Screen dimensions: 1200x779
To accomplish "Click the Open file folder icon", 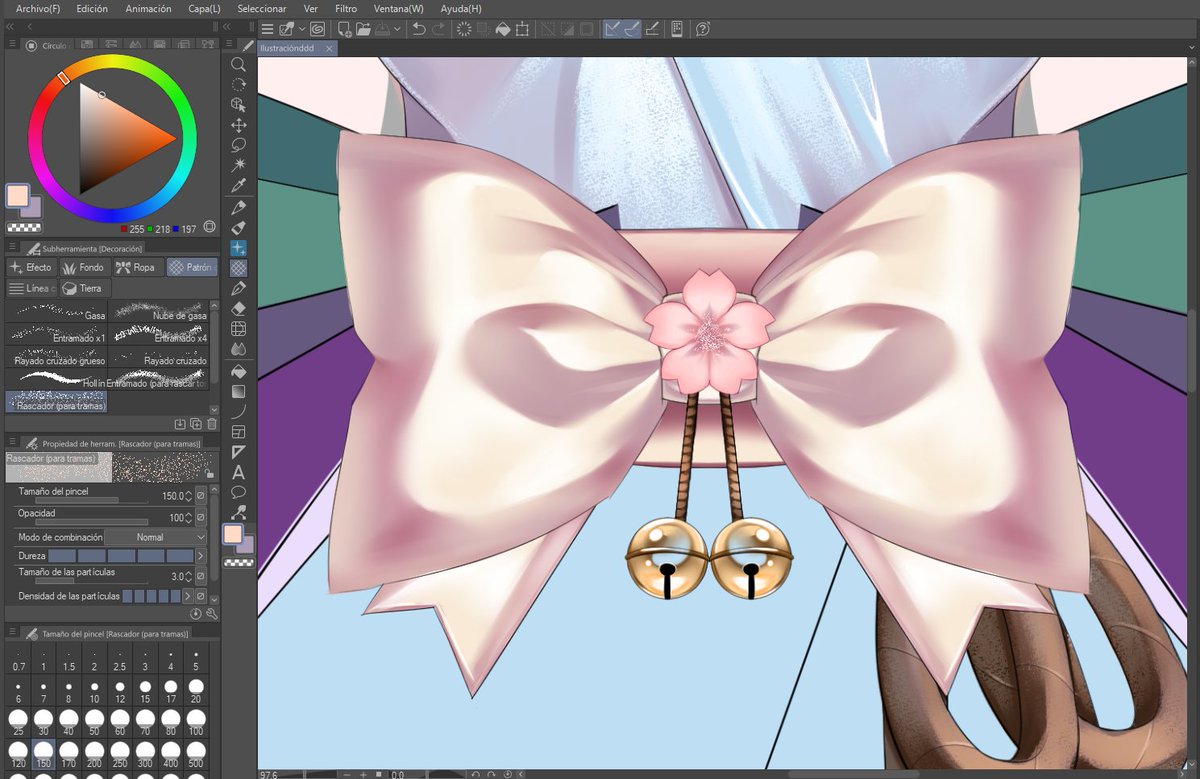I will point(365,29).
